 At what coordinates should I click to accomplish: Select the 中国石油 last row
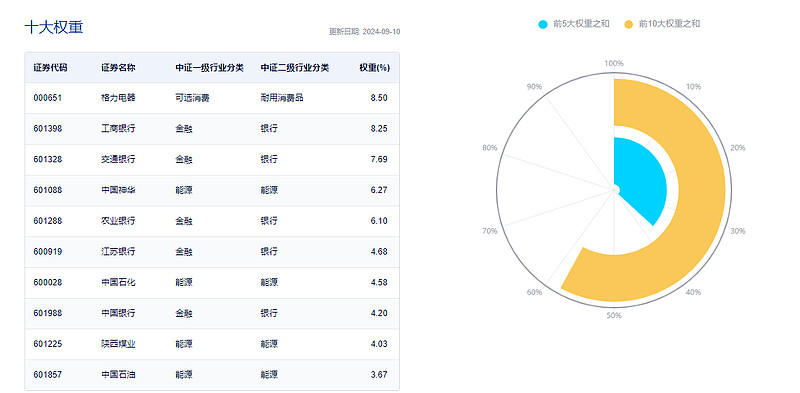click(x=212, y=375)
